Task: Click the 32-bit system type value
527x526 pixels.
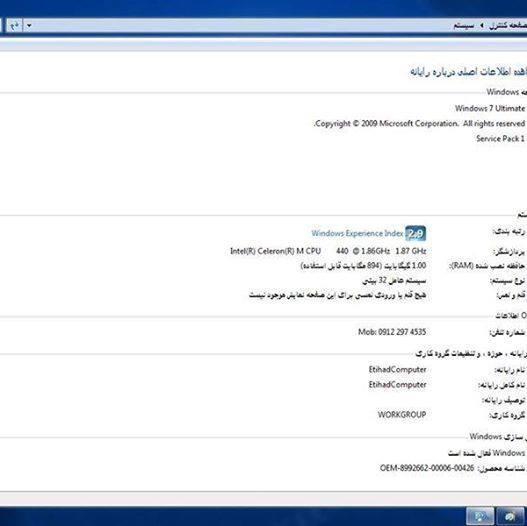Action: pyautogui.click(x=394, y=280)
